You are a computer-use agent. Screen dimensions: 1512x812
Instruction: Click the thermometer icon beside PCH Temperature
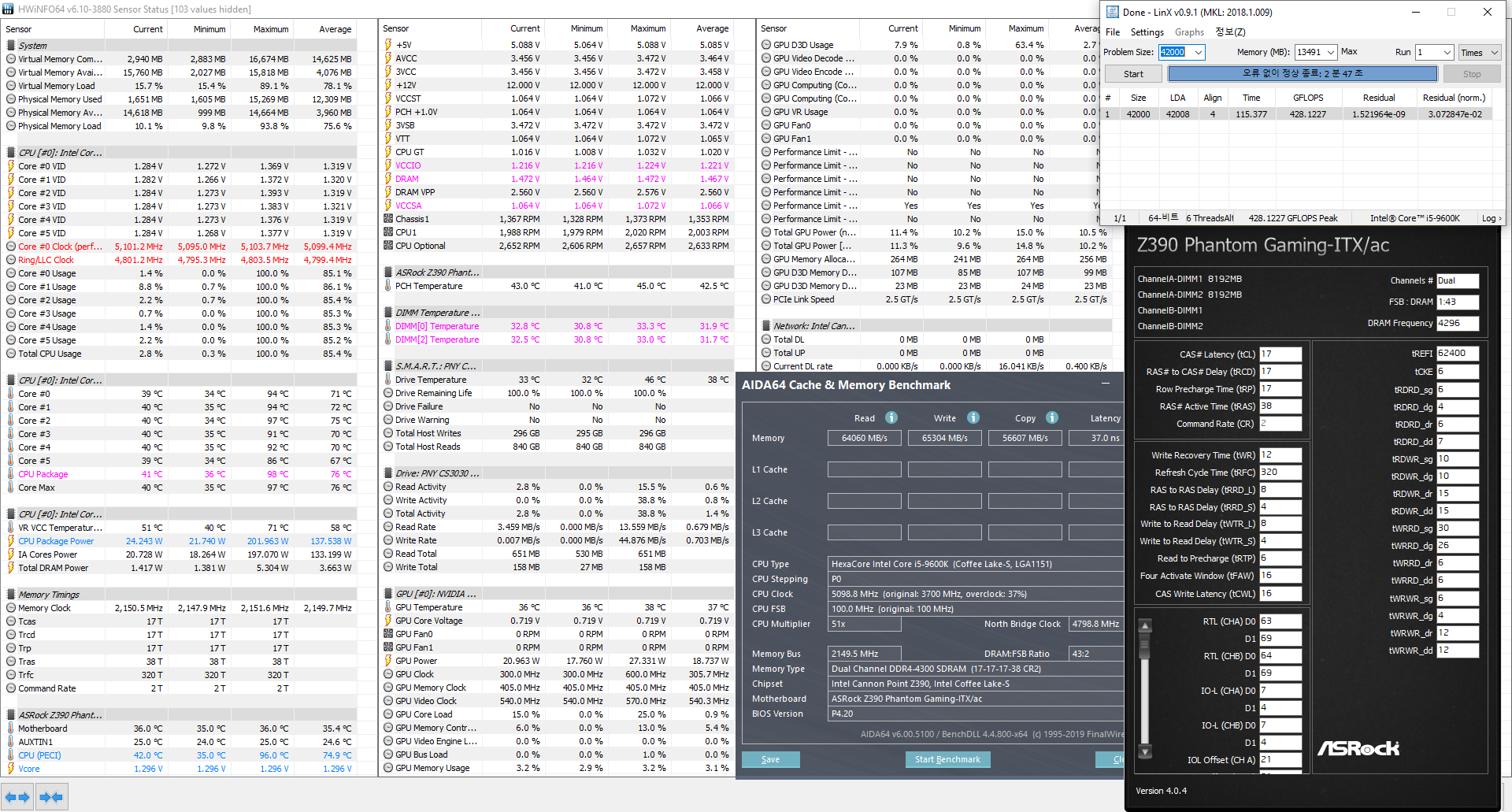388,286
